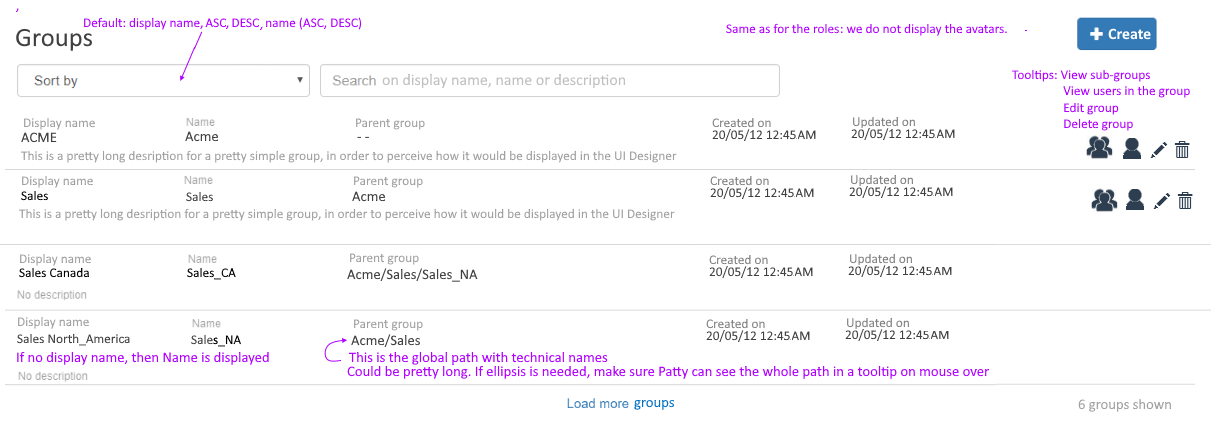
Task: Click Load more groups link
Action: [x=620, y=403]
